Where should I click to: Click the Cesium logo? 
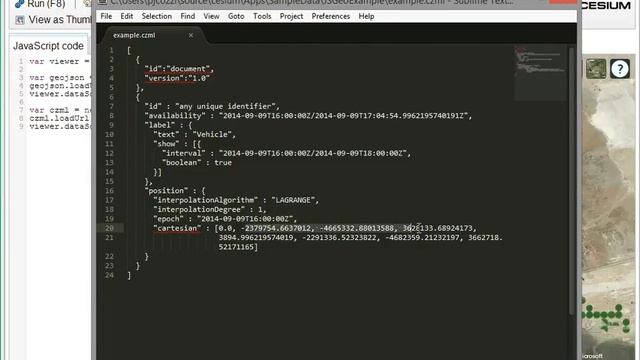pyautogui.click(x=606, y=5)
